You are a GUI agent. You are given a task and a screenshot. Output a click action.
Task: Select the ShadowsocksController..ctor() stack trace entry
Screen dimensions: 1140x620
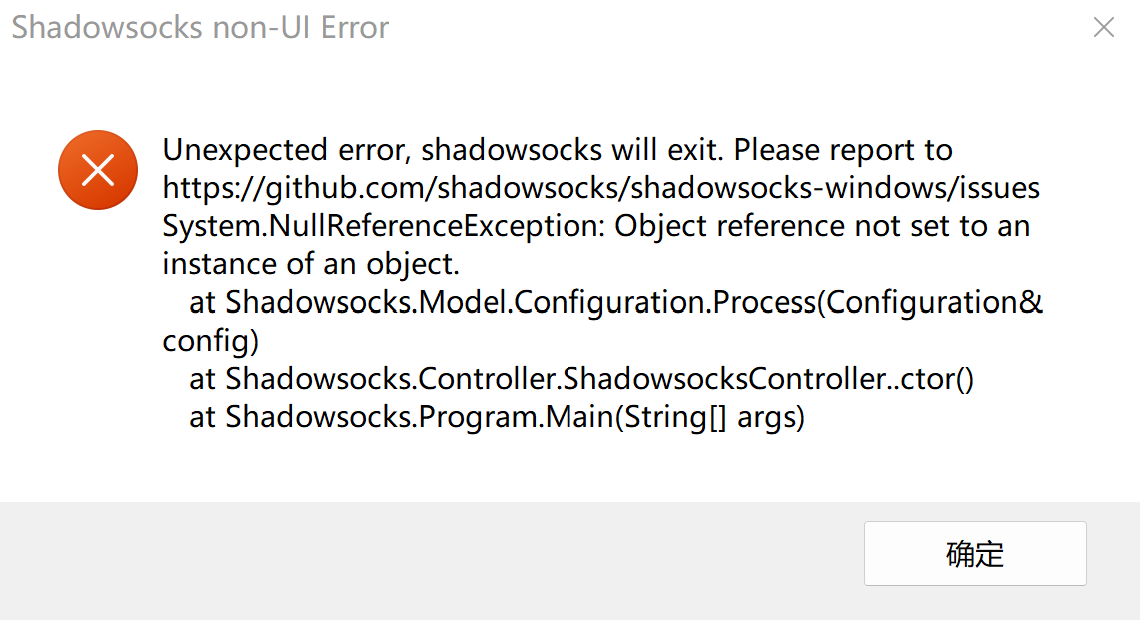click(580, 379)
